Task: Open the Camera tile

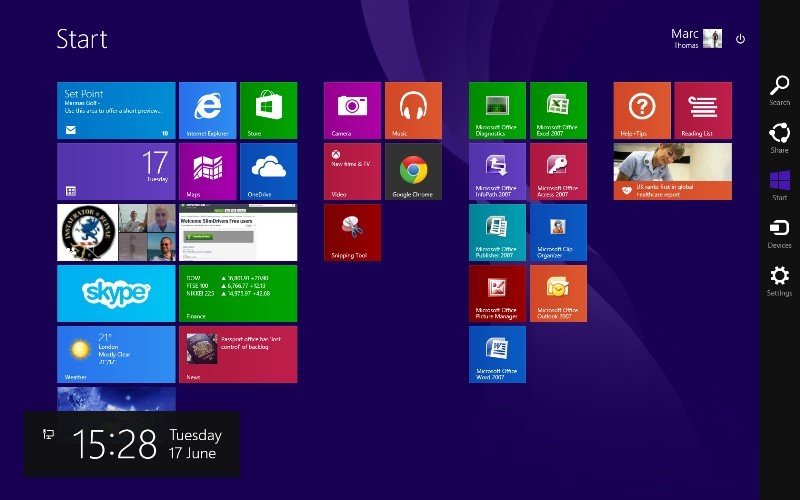Action: click(353, 110)
